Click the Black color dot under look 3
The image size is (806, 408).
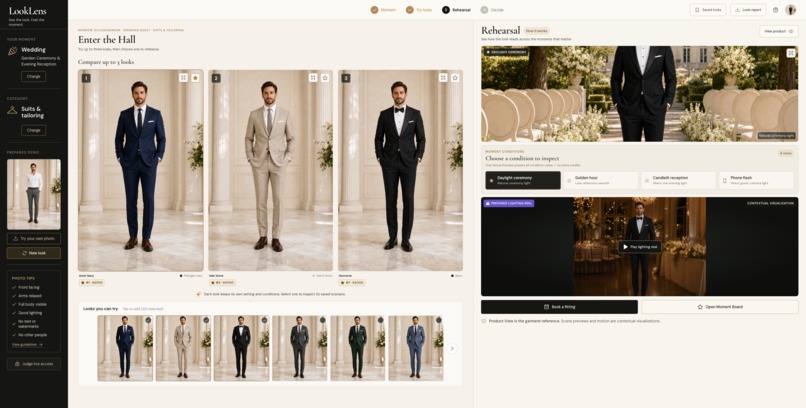452,276
